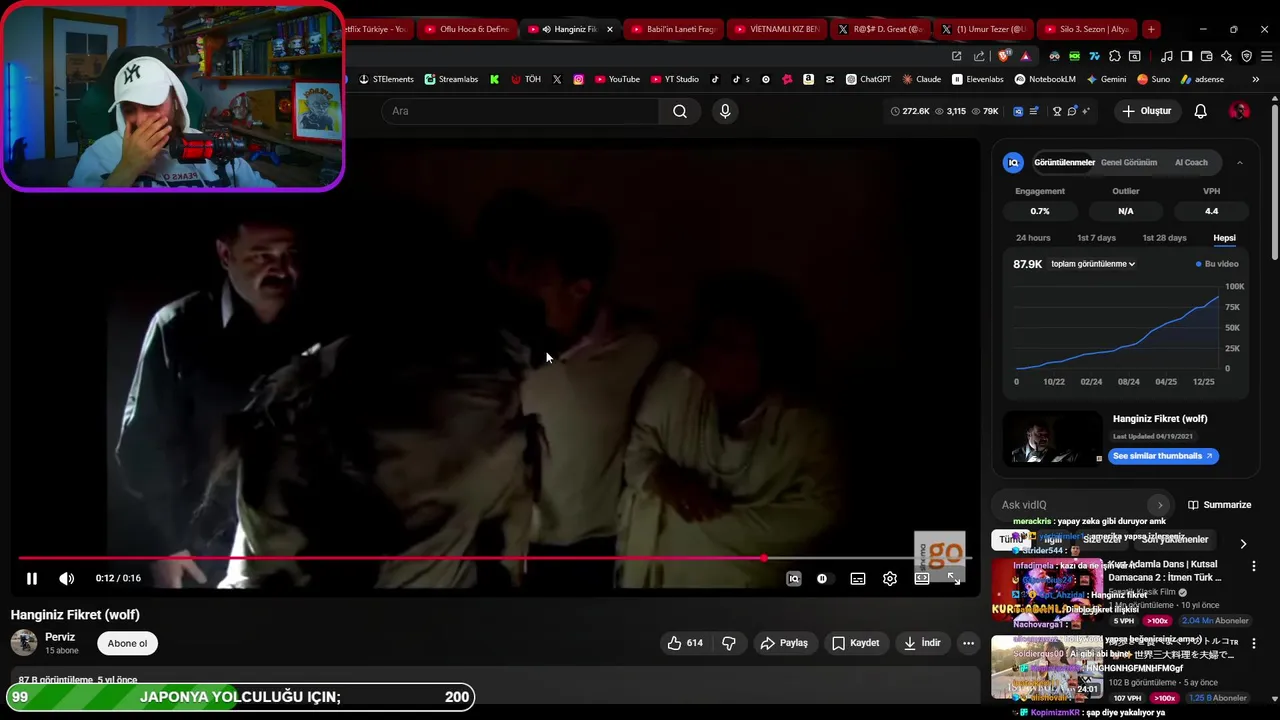1280x720 pixels.
Task: Submit the Ask vidIQ arrow button
Action: click(x=1159, y=505)
